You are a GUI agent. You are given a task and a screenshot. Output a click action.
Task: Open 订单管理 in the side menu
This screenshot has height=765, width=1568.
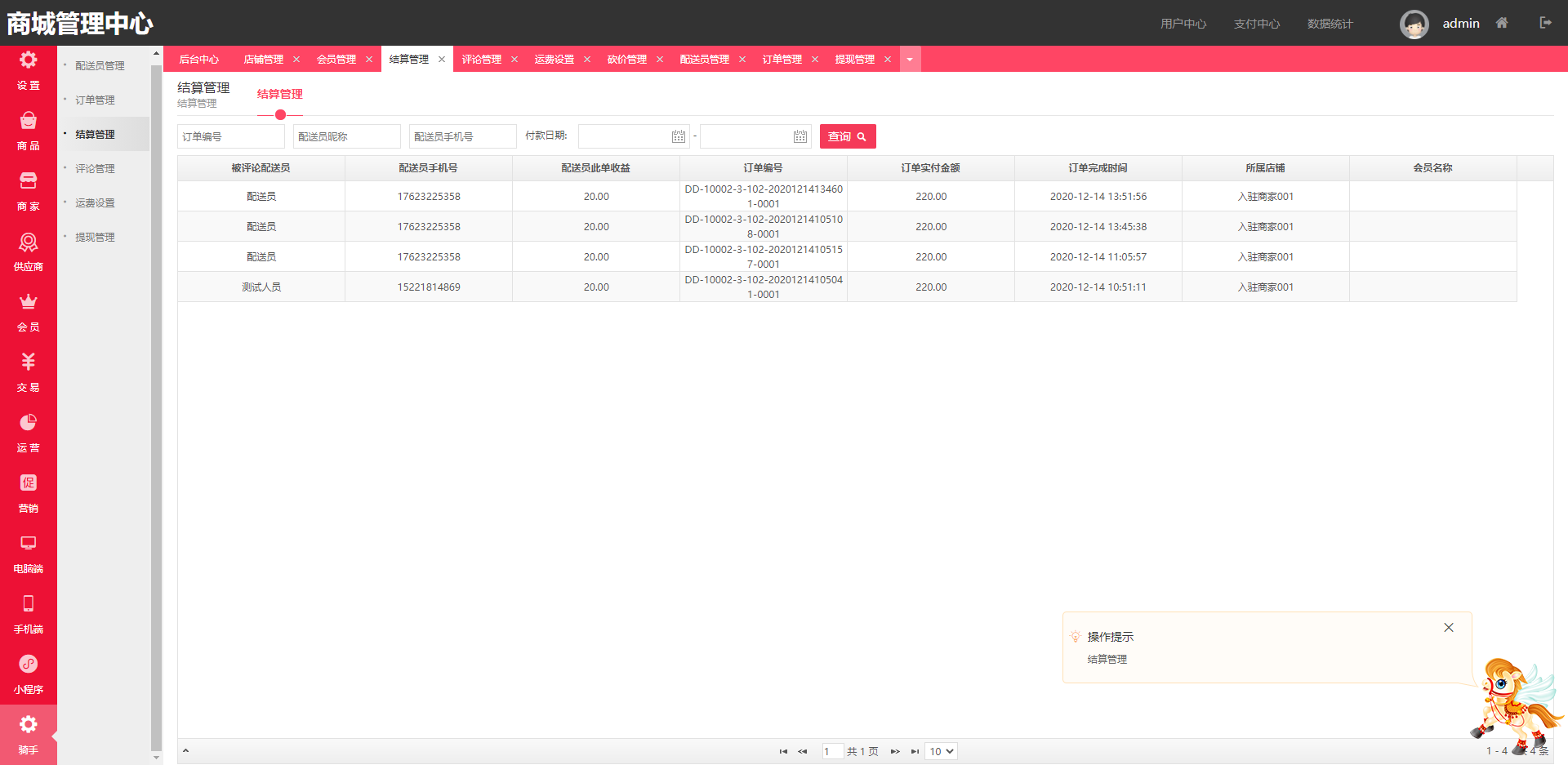[95, 100]
